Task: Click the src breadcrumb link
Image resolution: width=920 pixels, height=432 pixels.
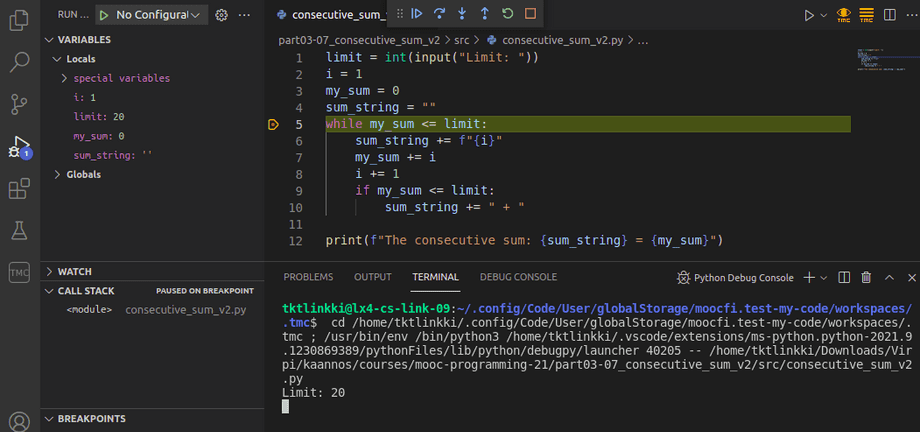Action: (x=462, y=40)
